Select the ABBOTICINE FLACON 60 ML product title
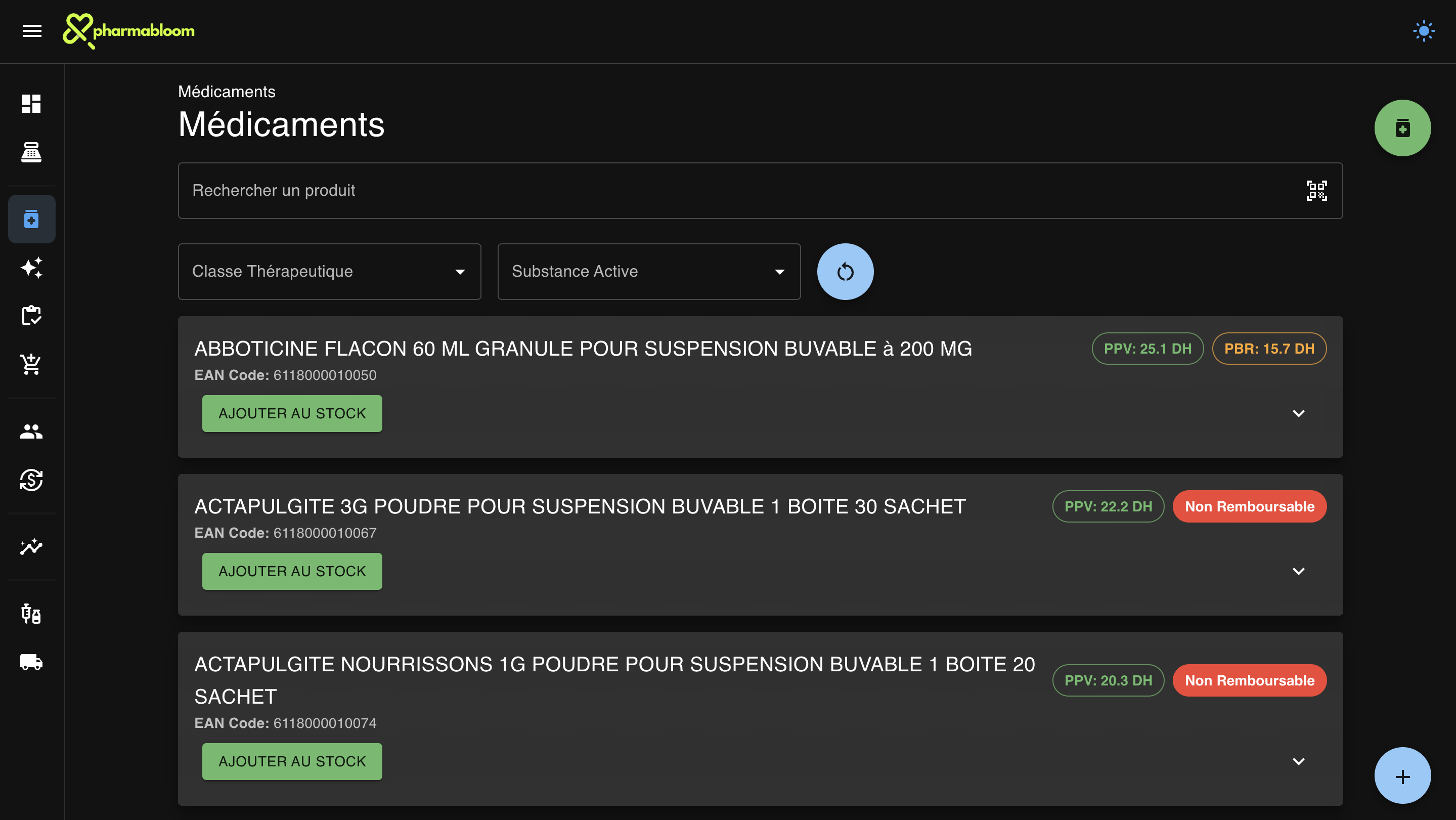The width and height of the screenshot is (1456, 820). pyautogui.click(x=583, y=349)
